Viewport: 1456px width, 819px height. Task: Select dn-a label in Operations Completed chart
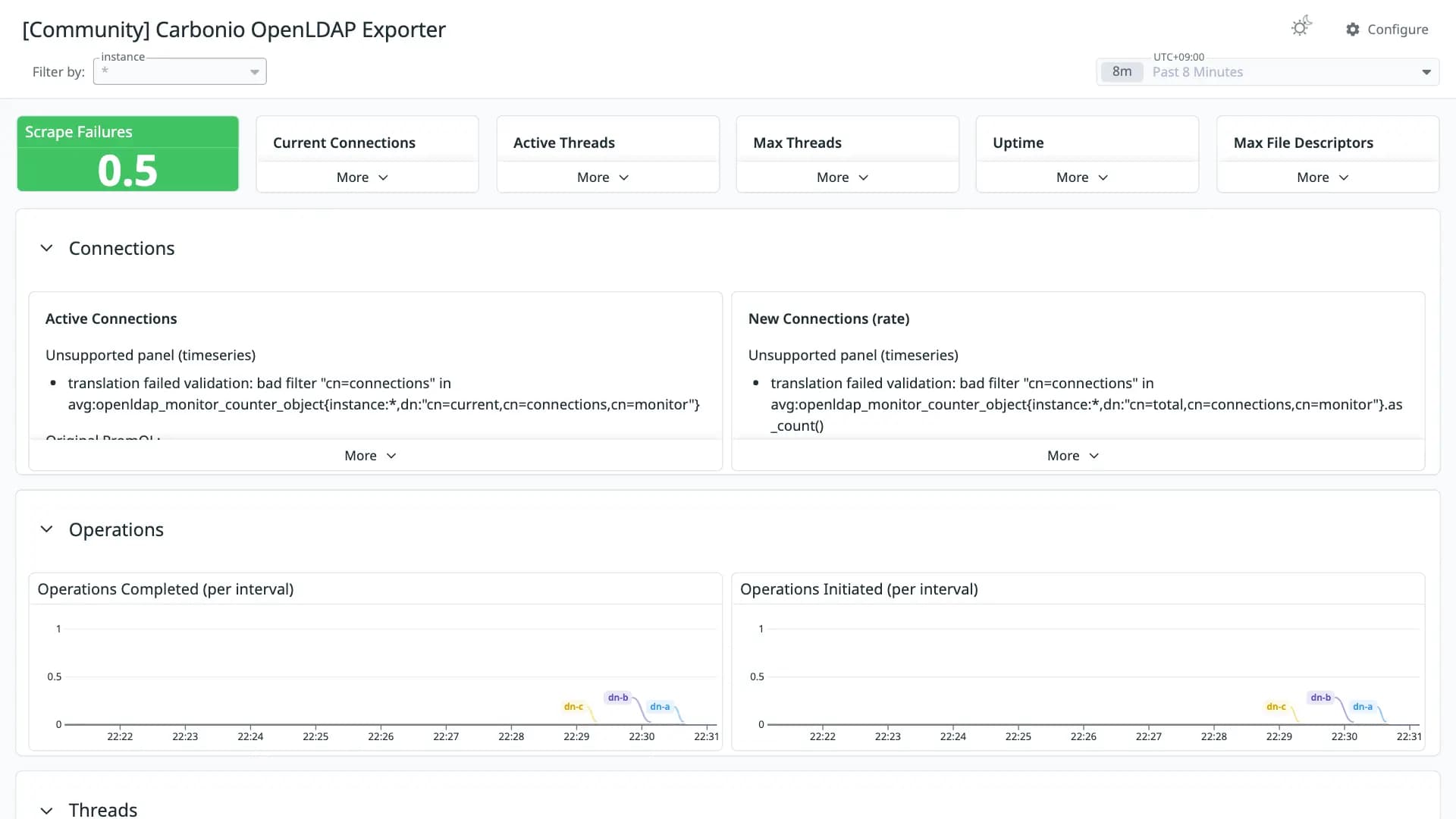(x=660, y=707)
